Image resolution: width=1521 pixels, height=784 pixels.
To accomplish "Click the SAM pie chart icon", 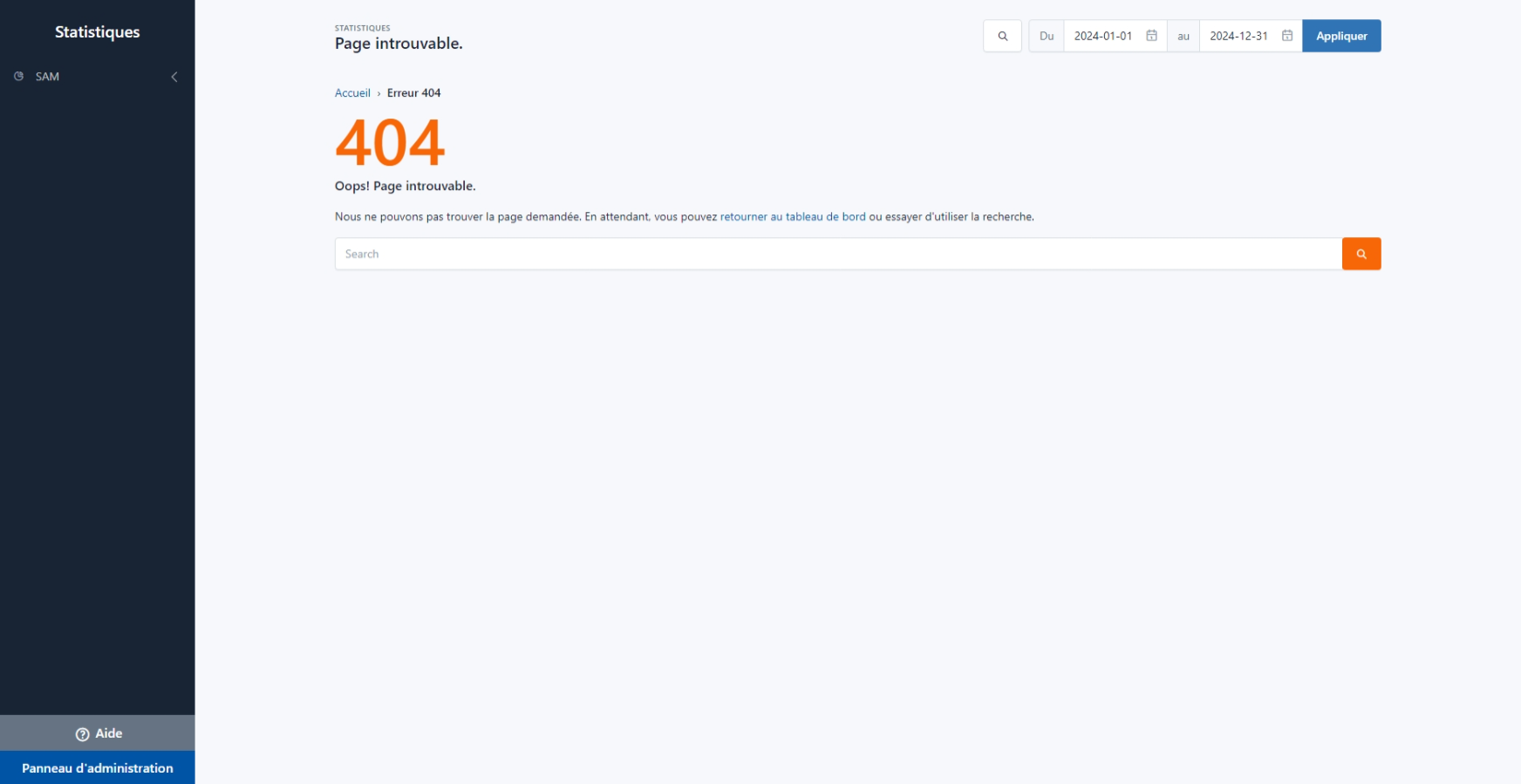I will click(x=18, y=77).
